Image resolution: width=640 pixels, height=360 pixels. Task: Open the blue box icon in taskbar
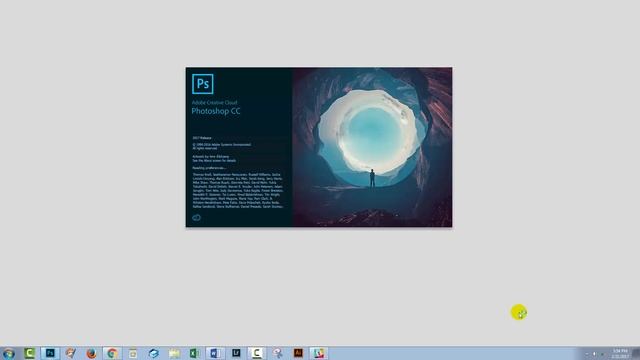[x=153, y=353]
